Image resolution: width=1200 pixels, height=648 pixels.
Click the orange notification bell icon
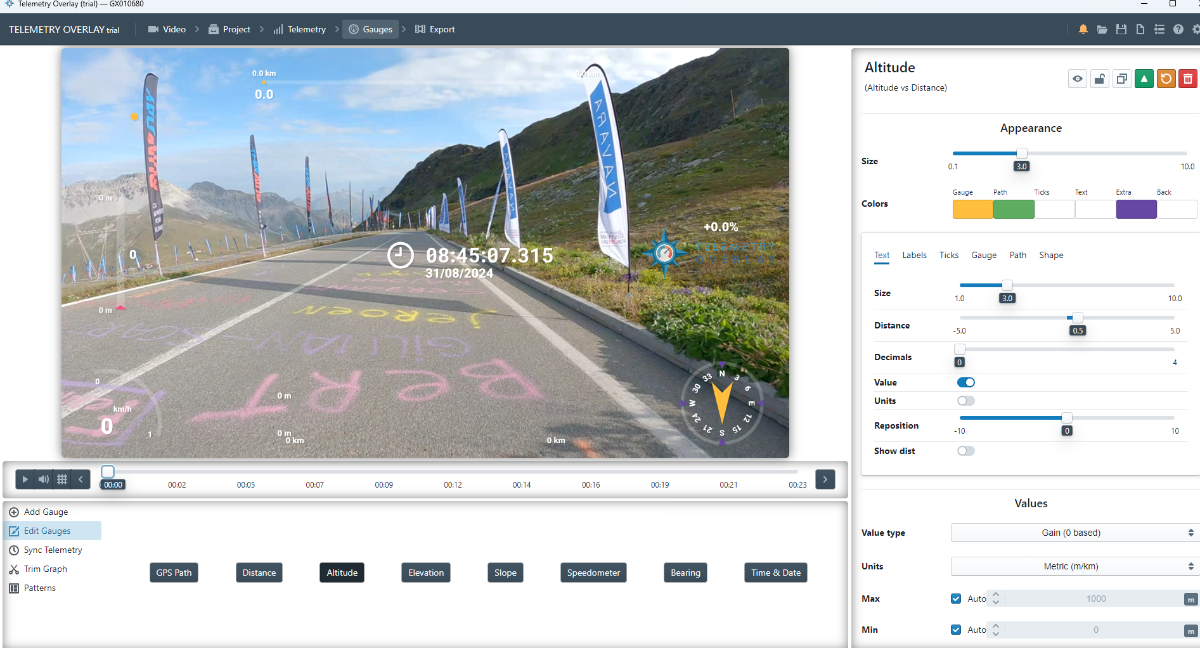1083,29
